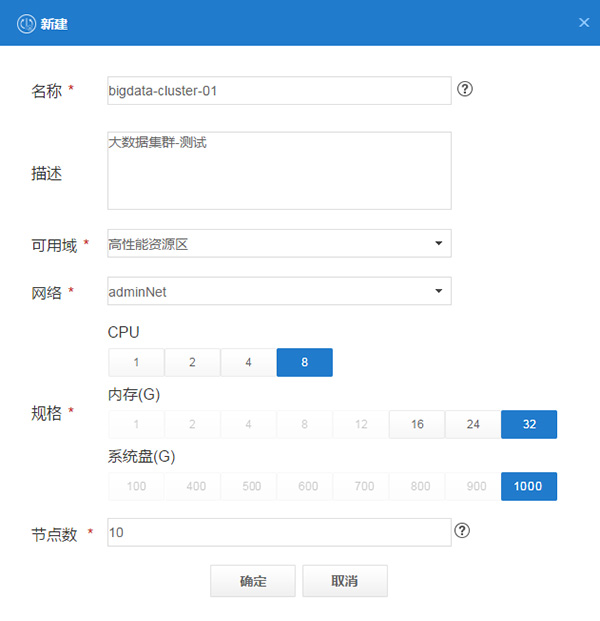Set memory to 16 G
Screen dimensions: 600x621
click(x=417, y=424)
